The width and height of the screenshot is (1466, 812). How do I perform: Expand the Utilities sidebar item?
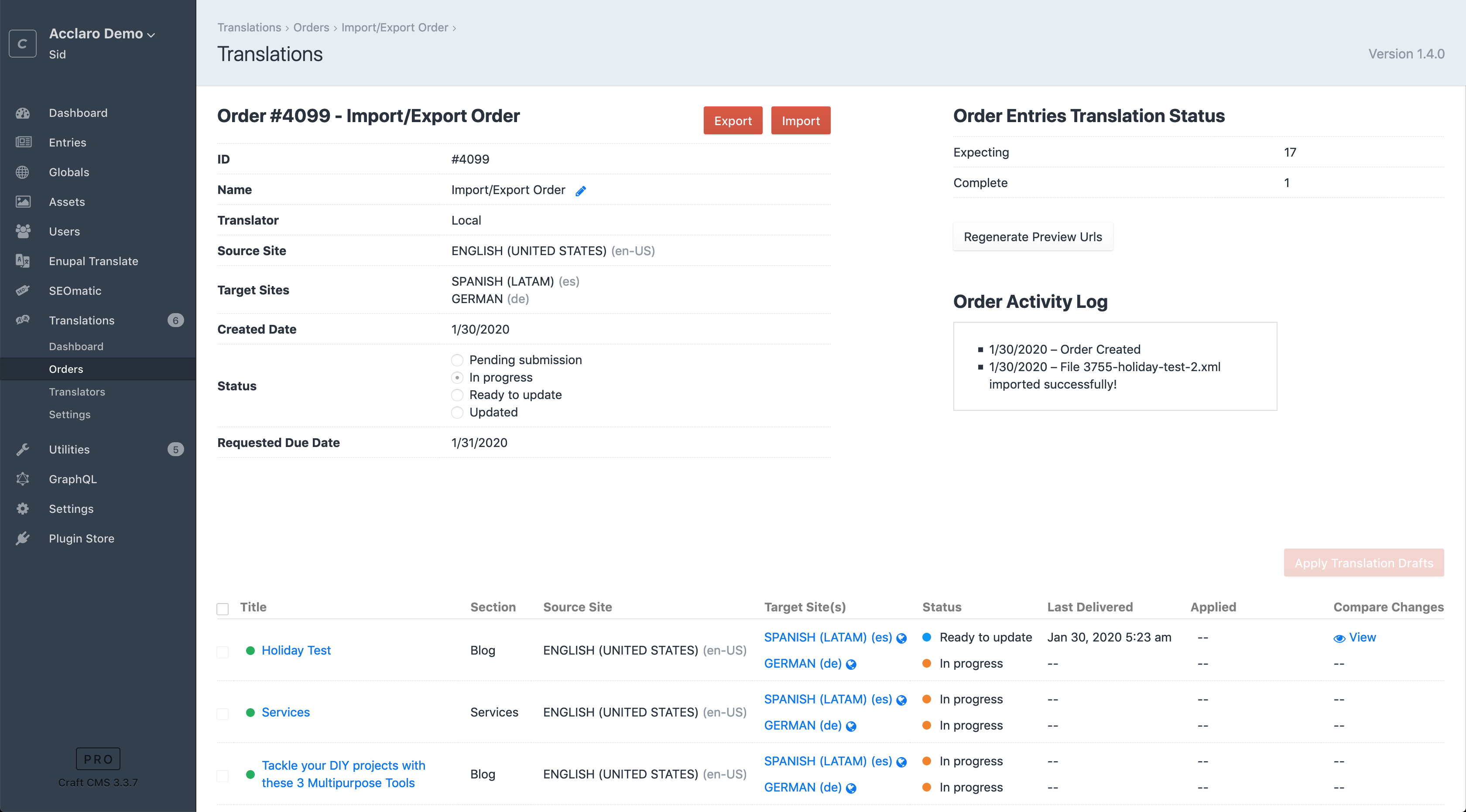69,449
